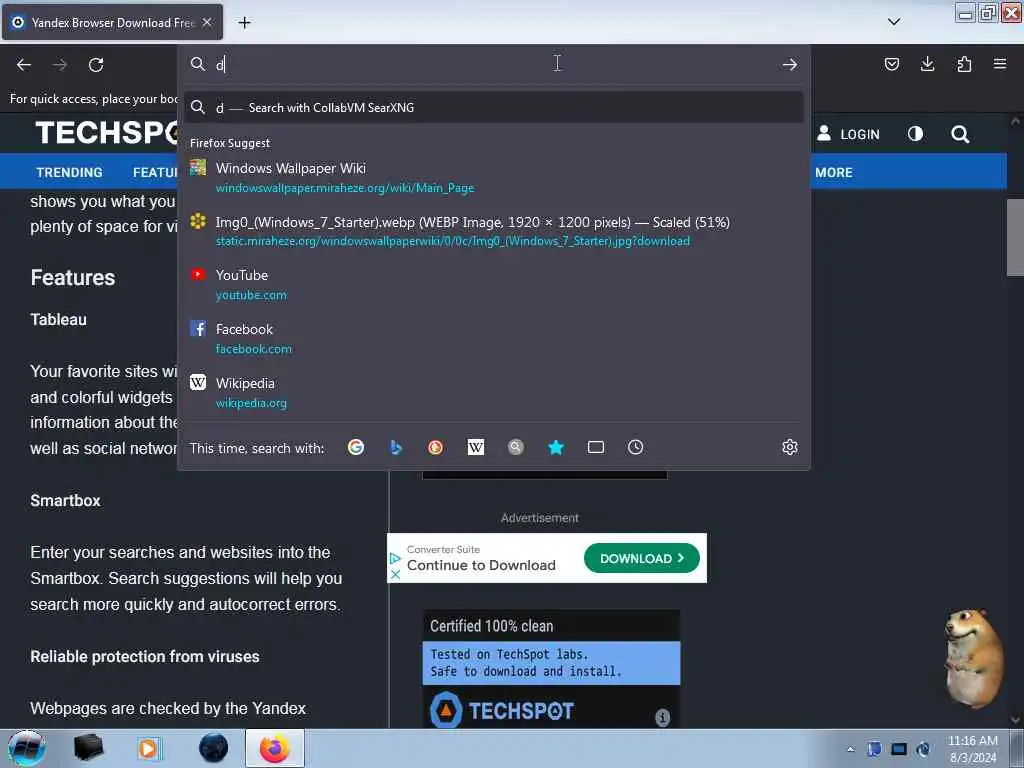Image resolution: width=1024 pixels, height=768 pixels.
Task: Close the Yandex Browser Download tab
Action: point(207,22)
